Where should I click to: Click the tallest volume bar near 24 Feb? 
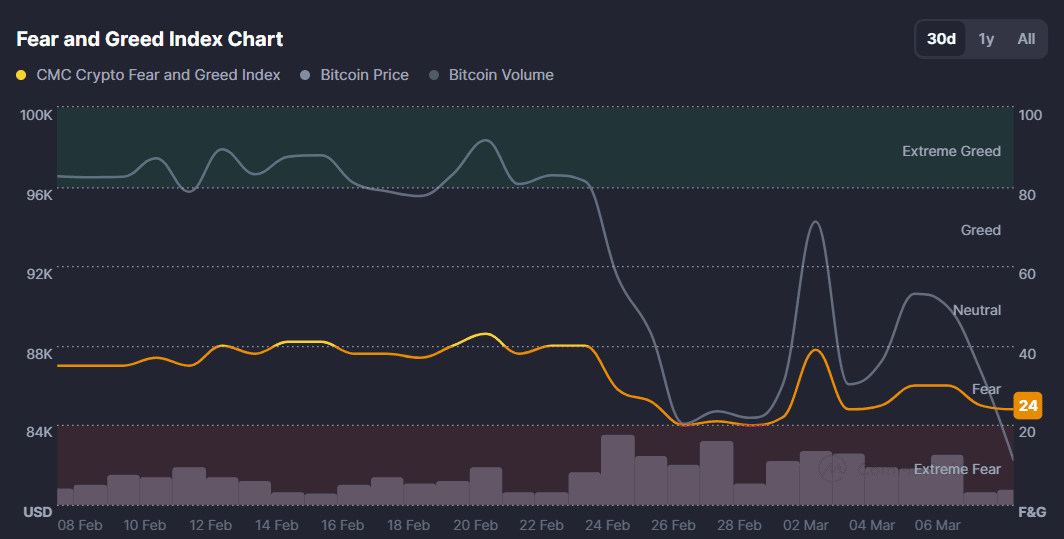(x=617, y=468)
